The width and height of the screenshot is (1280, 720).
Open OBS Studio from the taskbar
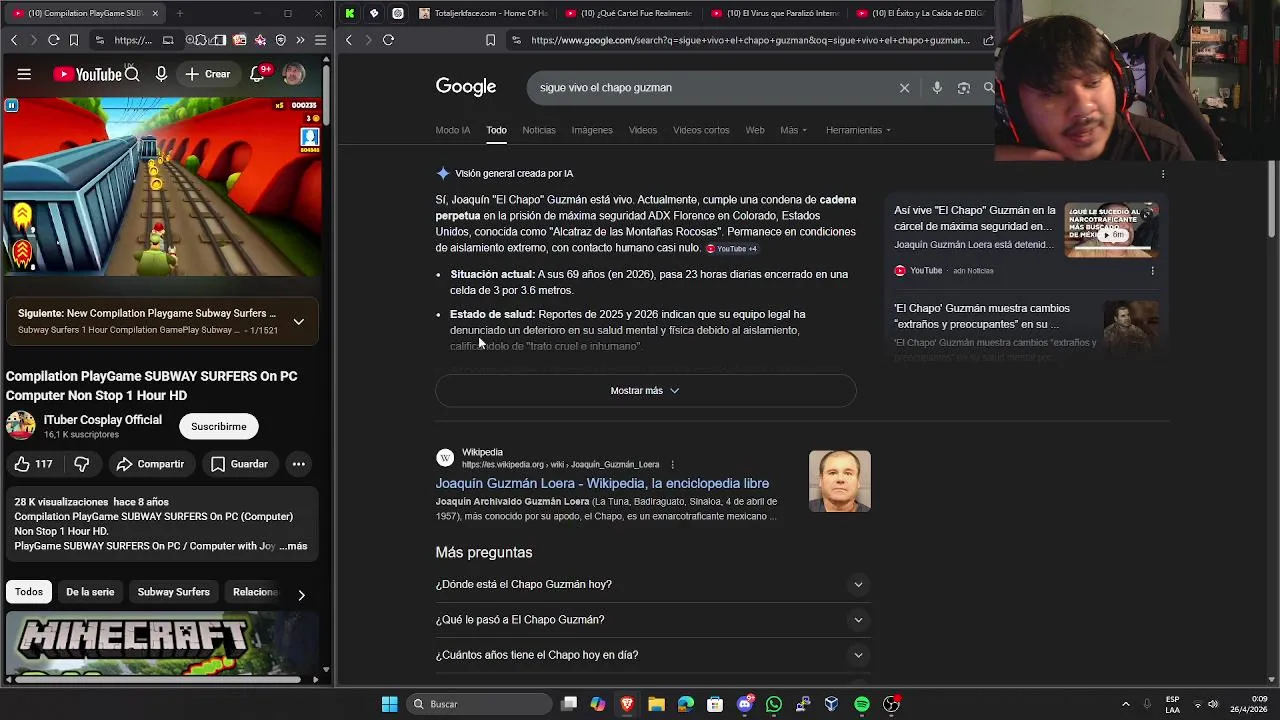[891, 704]
